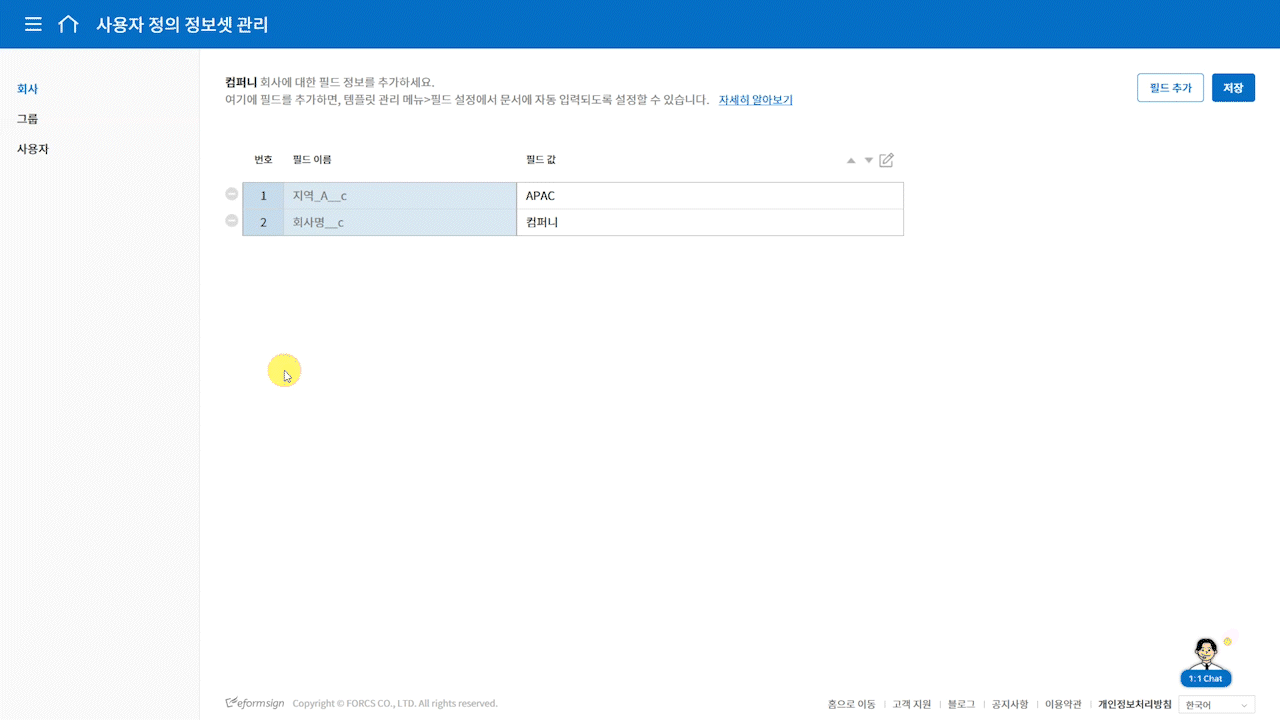Open the hamburger navigation menu
Screen dimensions: 1280x720
click(x=33, y=24)
